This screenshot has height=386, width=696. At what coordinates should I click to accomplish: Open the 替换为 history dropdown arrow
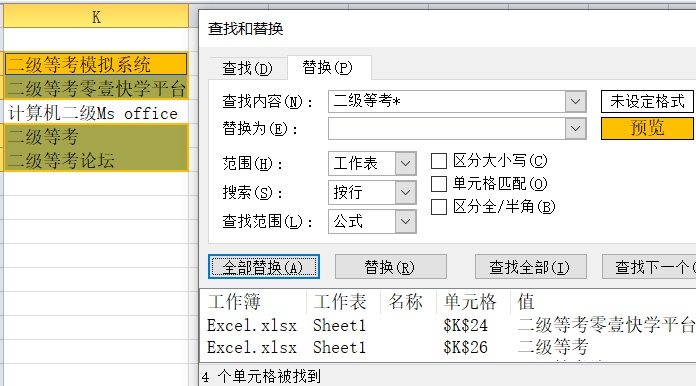point(576,129)
